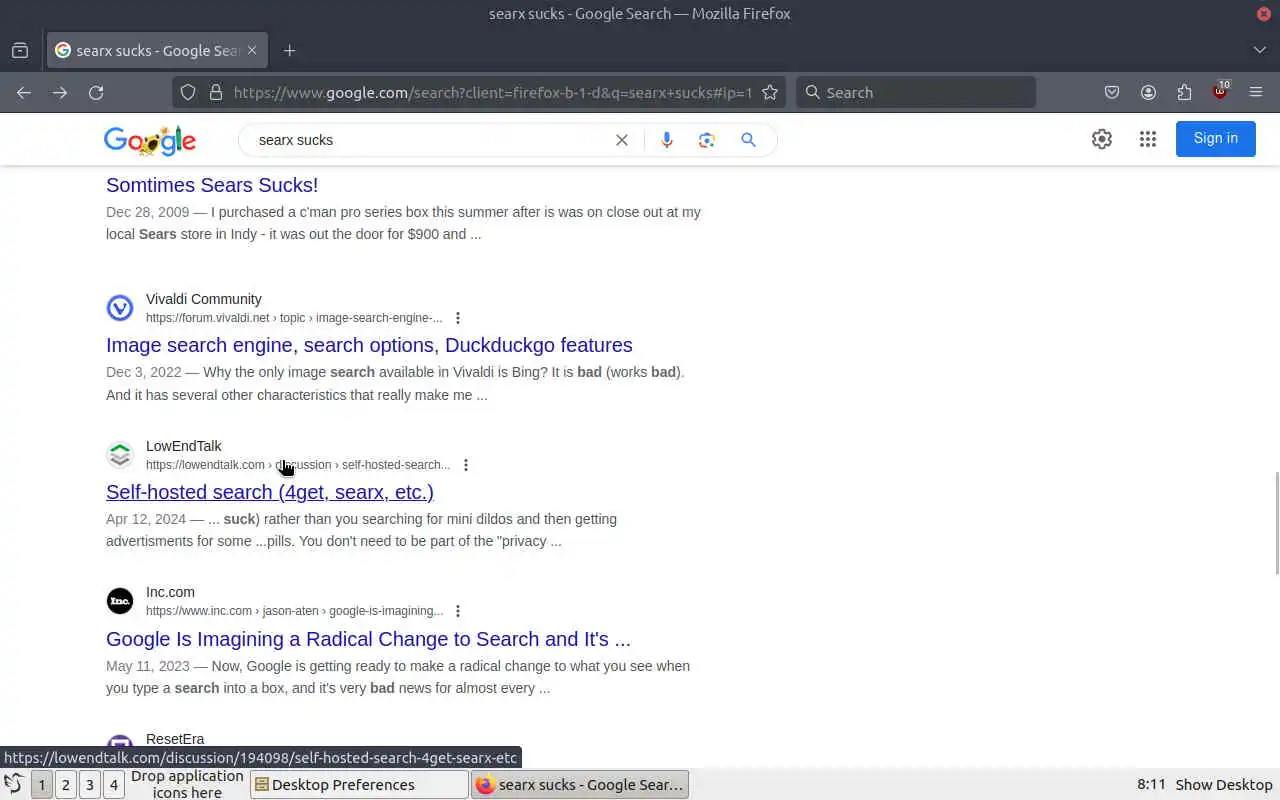Open more options for Inc.com result
Image resolution: width=1280 pixels, height=800 pixels.
(458, 611)
